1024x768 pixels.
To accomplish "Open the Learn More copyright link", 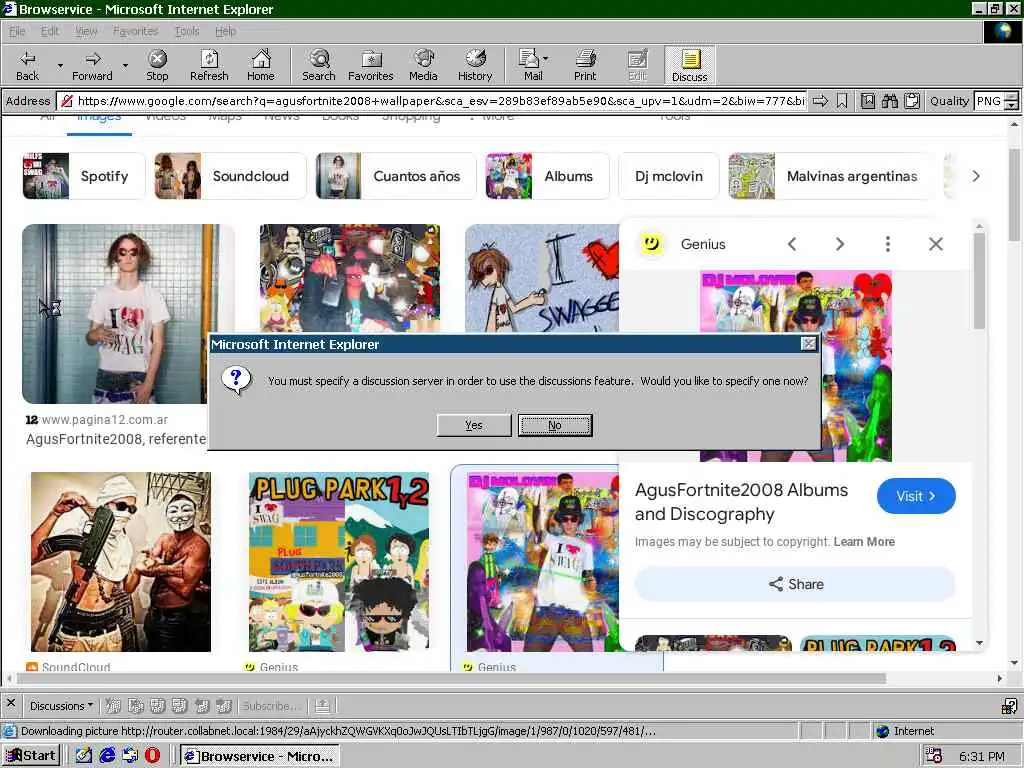I will tap(864, 541).
